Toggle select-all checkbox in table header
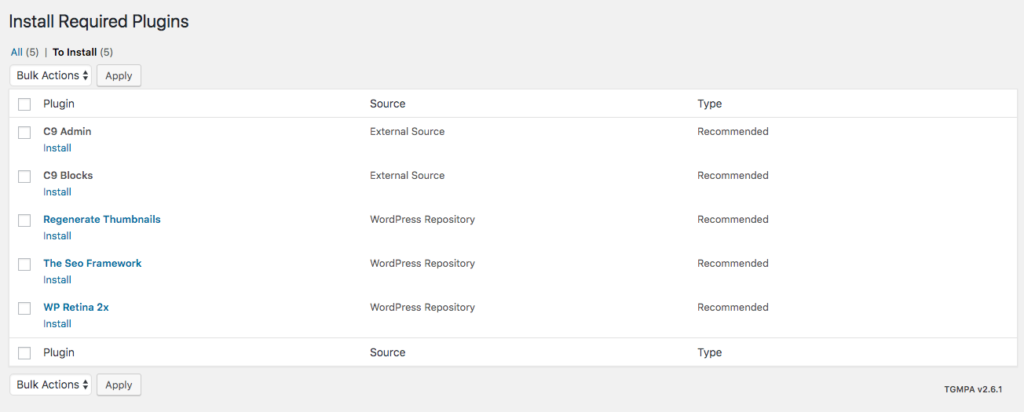 (24, 104)
